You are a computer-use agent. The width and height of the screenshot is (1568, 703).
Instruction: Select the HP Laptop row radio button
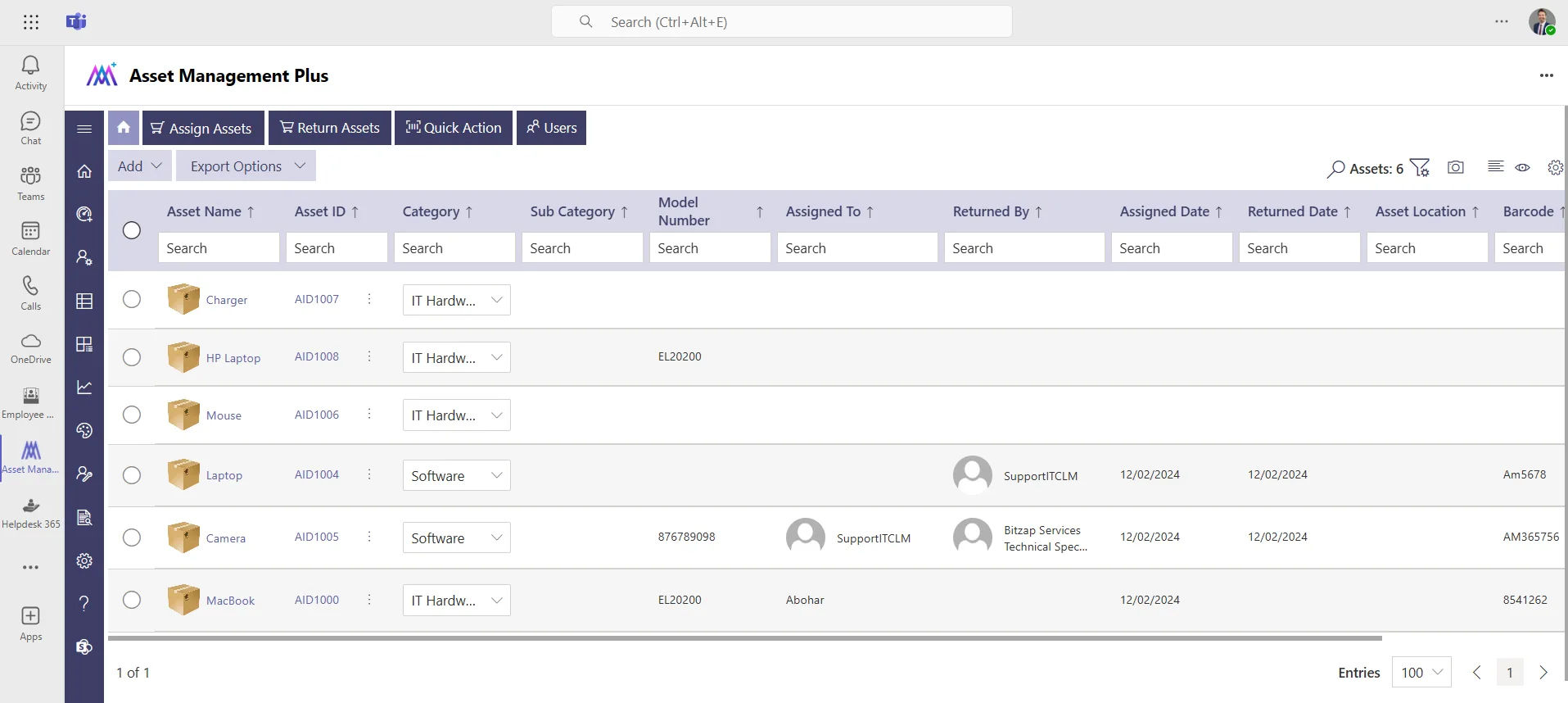click(x=132, y=357)
